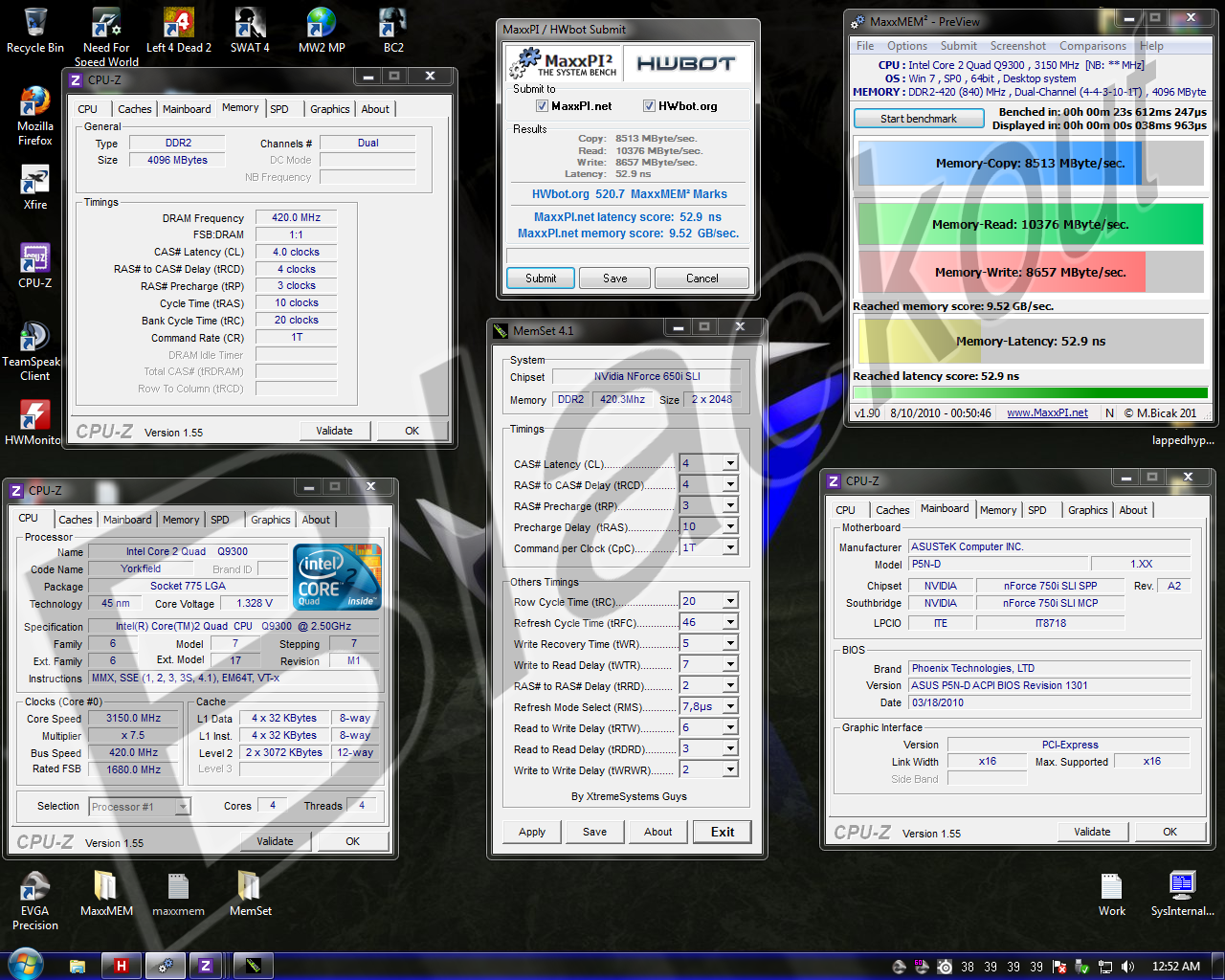
Task: Open the MaxxMEM folder icon
Action: (x=106, y=894)
